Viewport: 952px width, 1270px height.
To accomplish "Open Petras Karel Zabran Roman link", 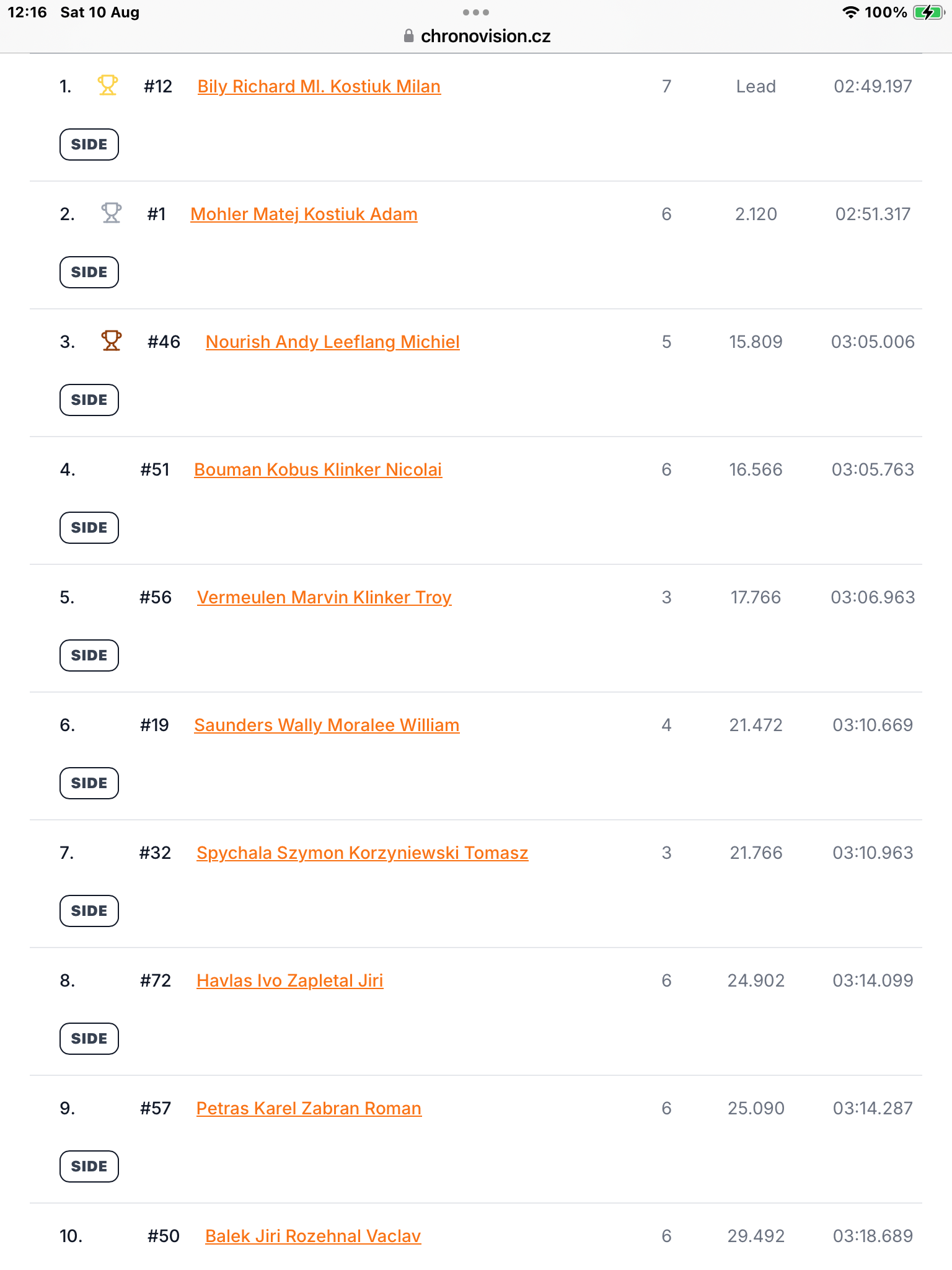I will tap(309, 1109).
